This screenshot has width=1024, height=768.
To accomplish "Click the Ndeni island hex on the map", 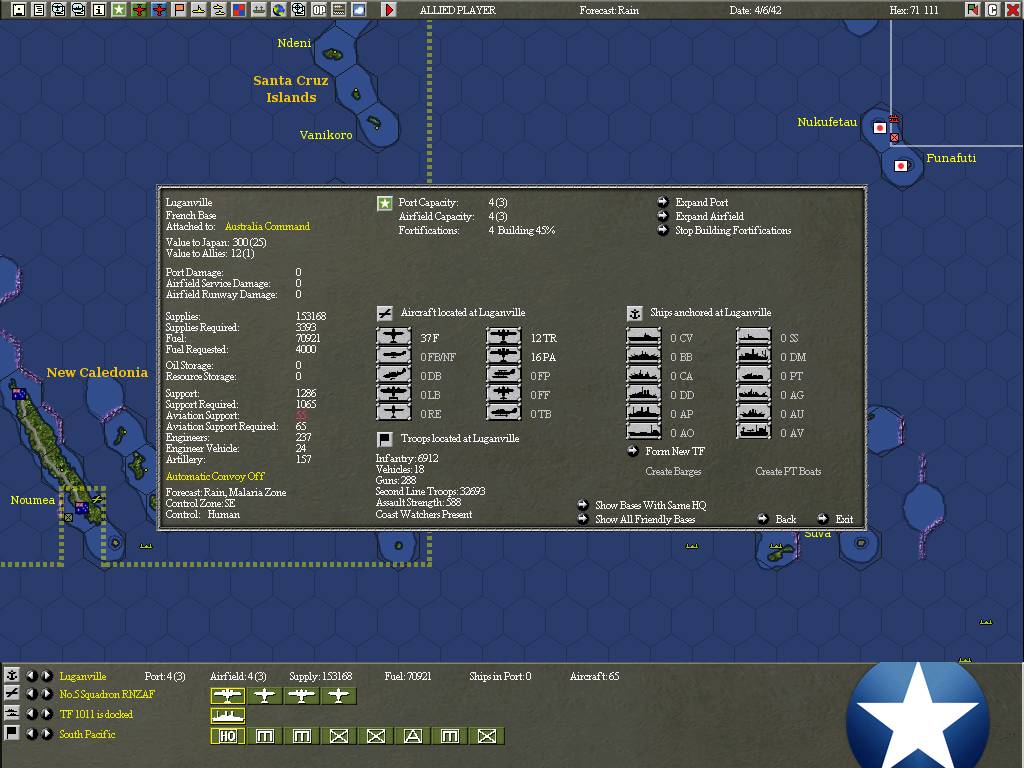I will pyautogui.click(x=333, y=54).
